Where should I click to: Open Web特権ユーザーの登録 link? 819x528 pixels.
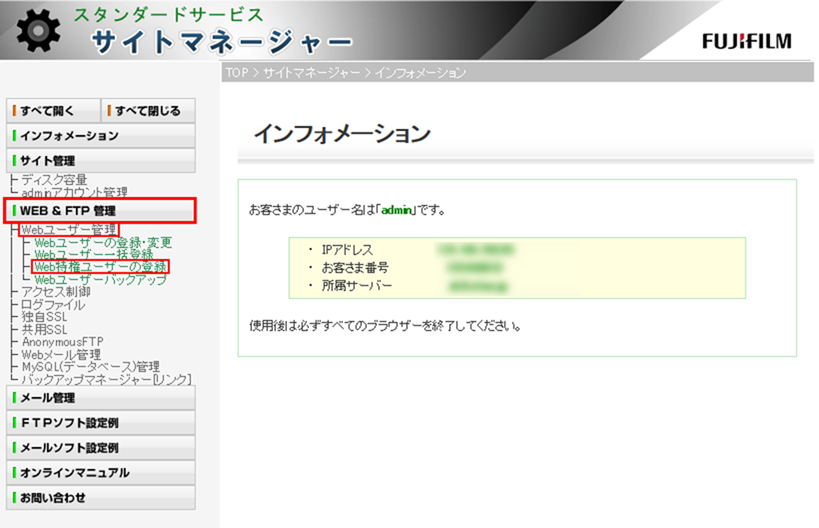coord(100,267)
